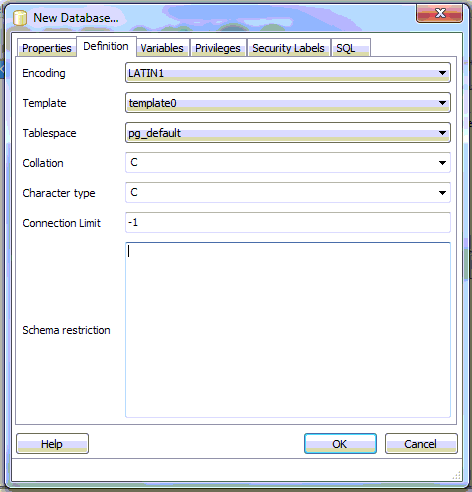Viewport: 472px width, 492px height.
Task: Click the Cancel button
Action: 421,444
